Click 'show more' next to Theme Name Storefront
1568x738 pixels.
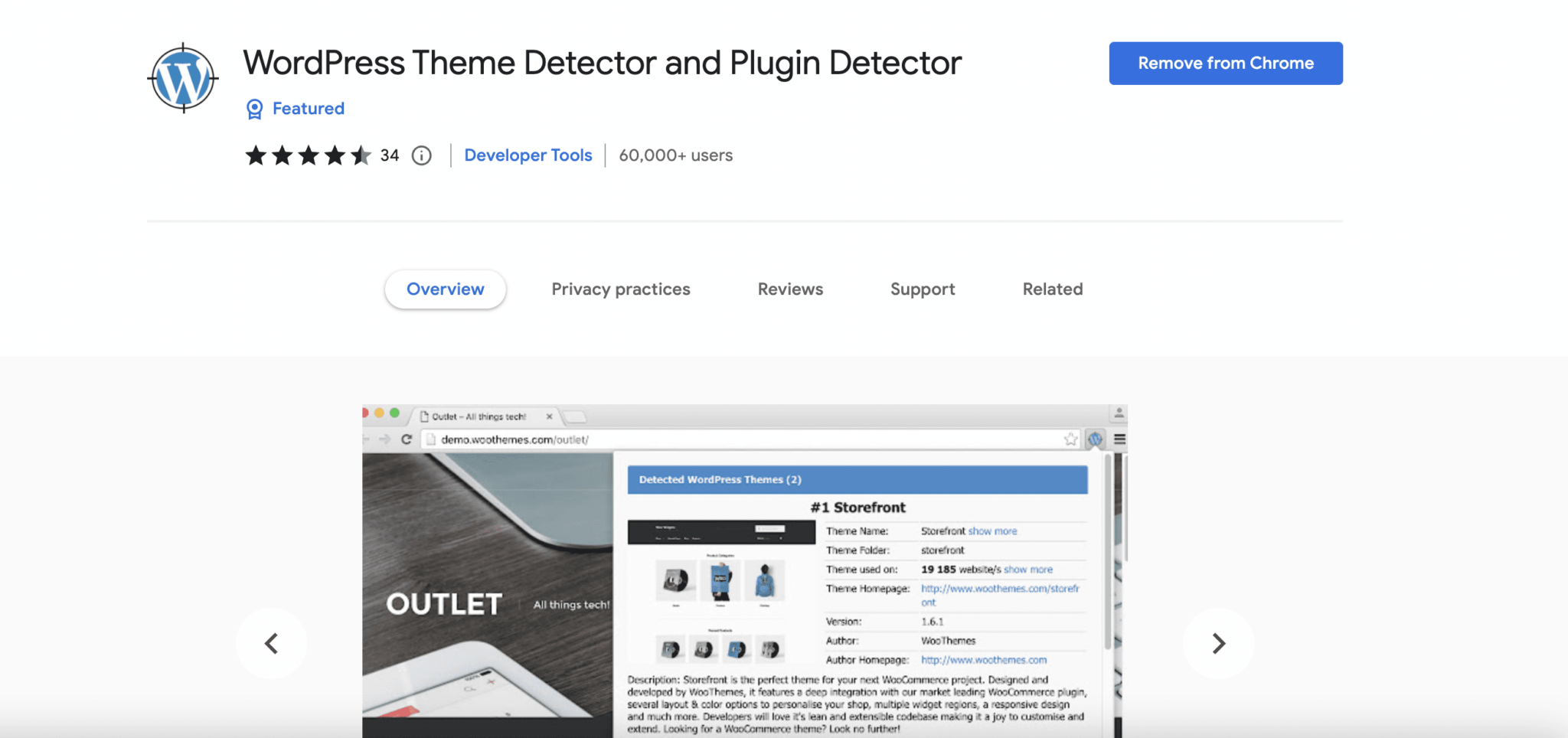pos(993,531)
